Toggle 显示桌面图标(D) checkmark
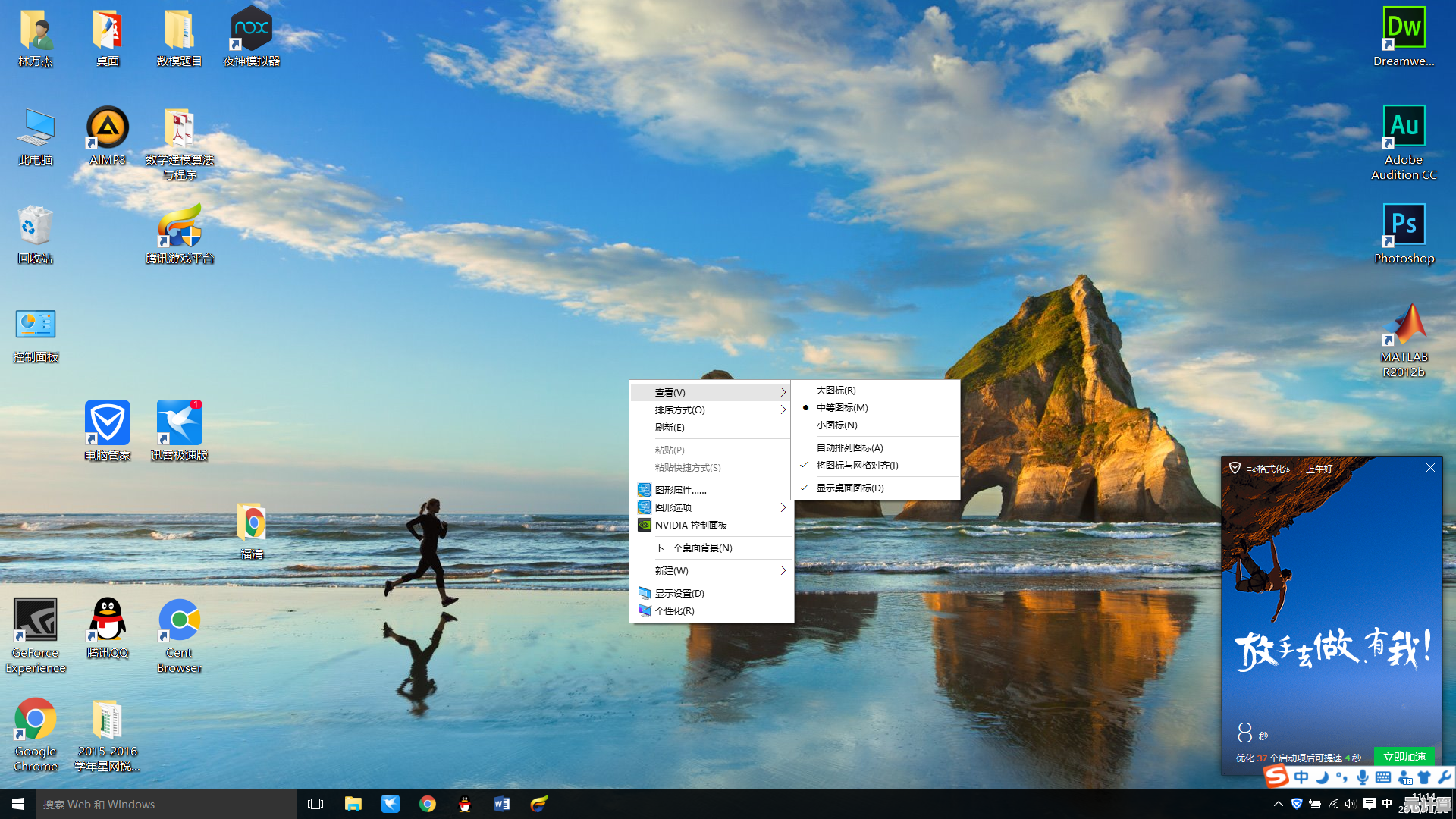This screenshot has width=1456, height=819. [x=849, y=488]
